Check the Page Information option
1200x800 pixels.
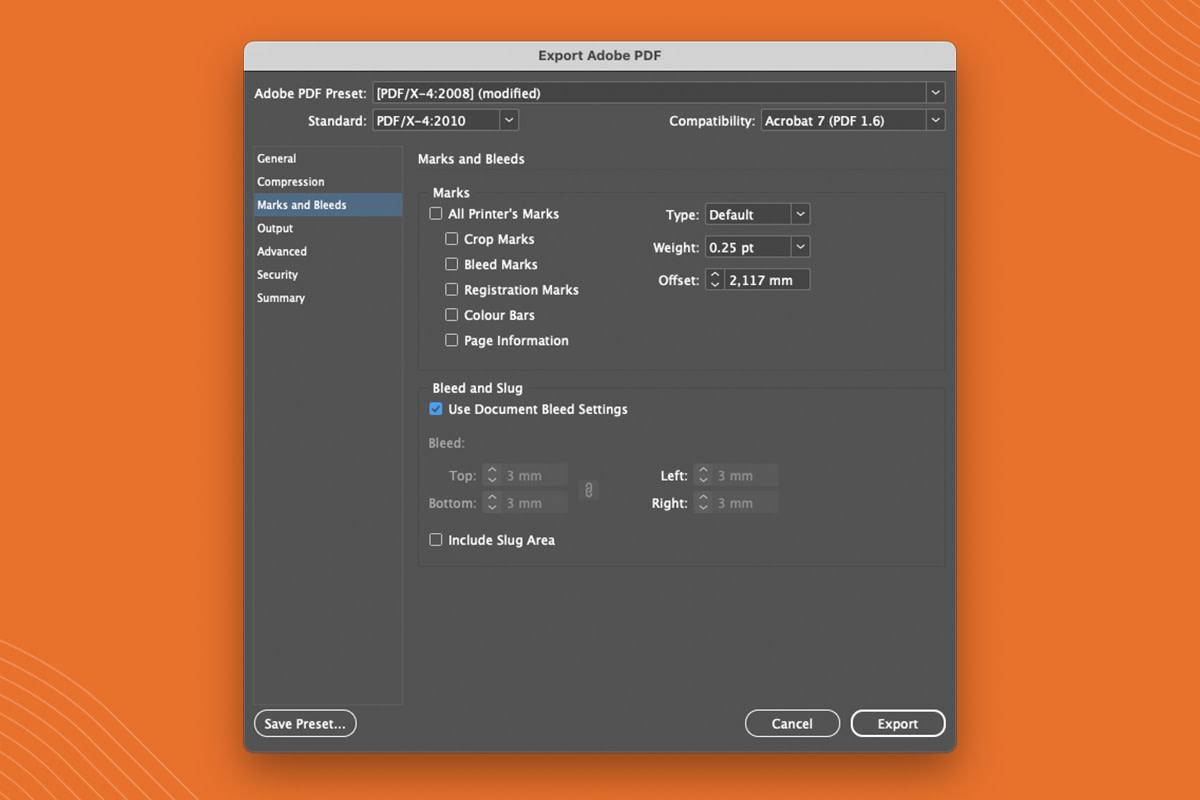pos(452,340)
